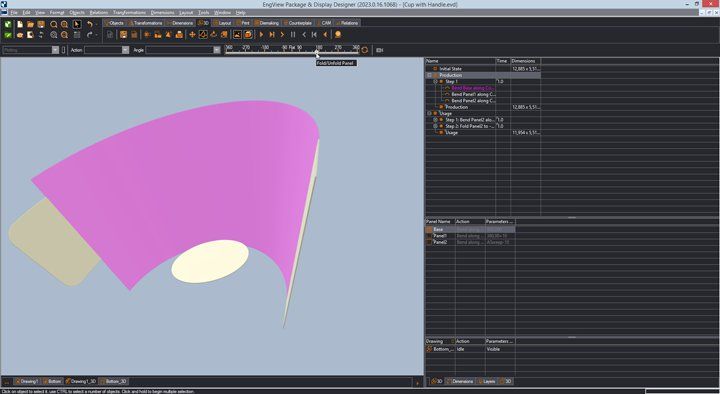Select the Panel1 row in panel list

pos(470,236)
